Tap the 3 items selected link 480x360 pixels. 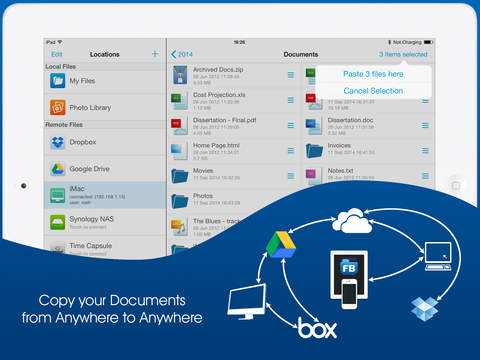pyautogui.click(x=403, y=54)
